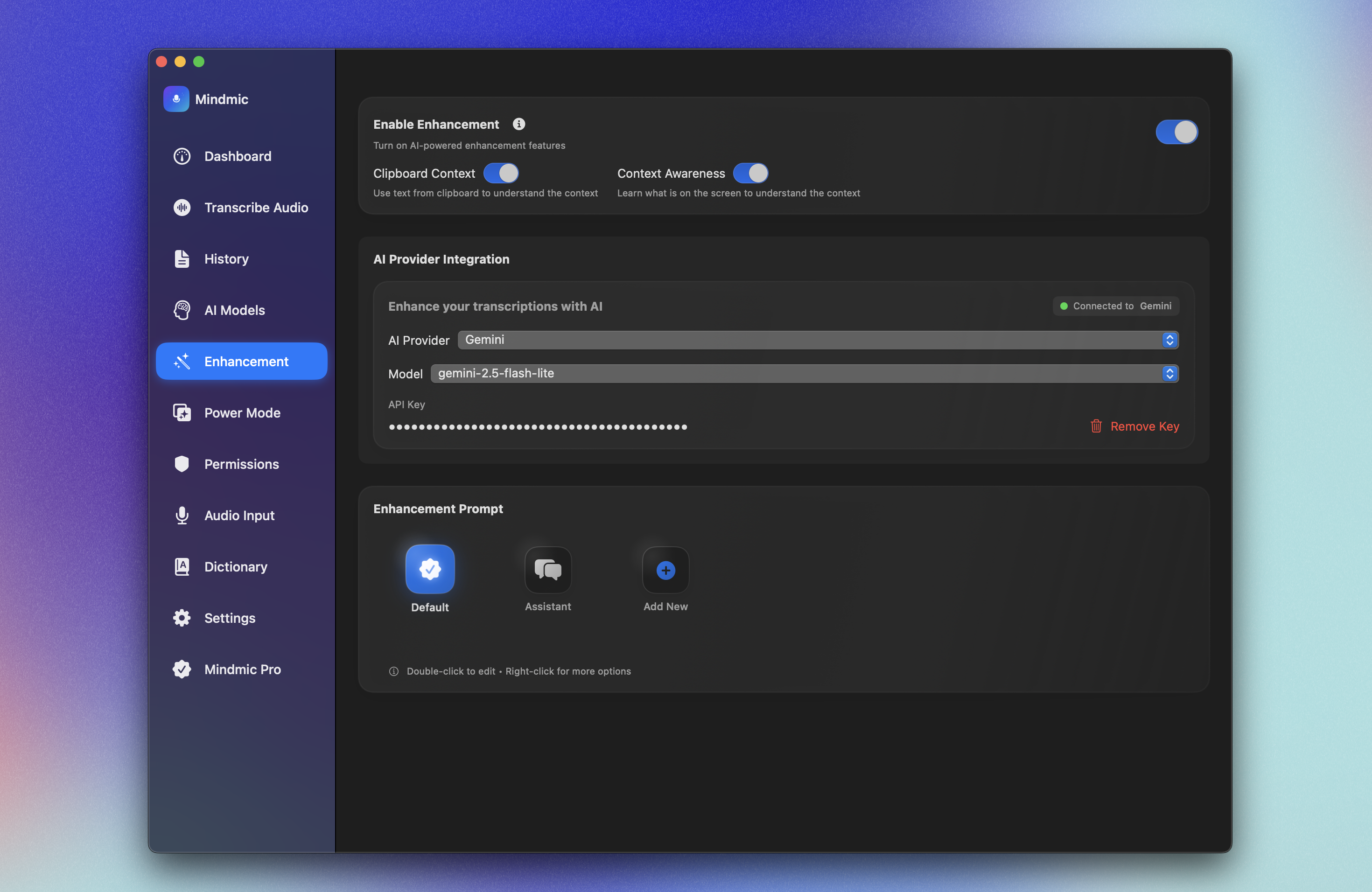Open the History section
The image size is (1372, 892).
(x=242, y=259)
